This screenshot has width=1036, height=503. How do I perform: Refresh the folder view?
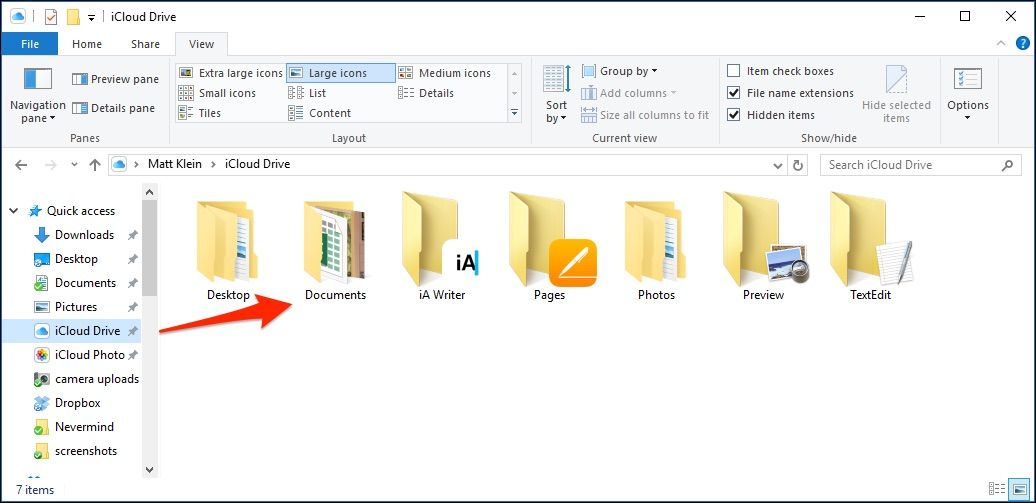click(x=798, y=165)
